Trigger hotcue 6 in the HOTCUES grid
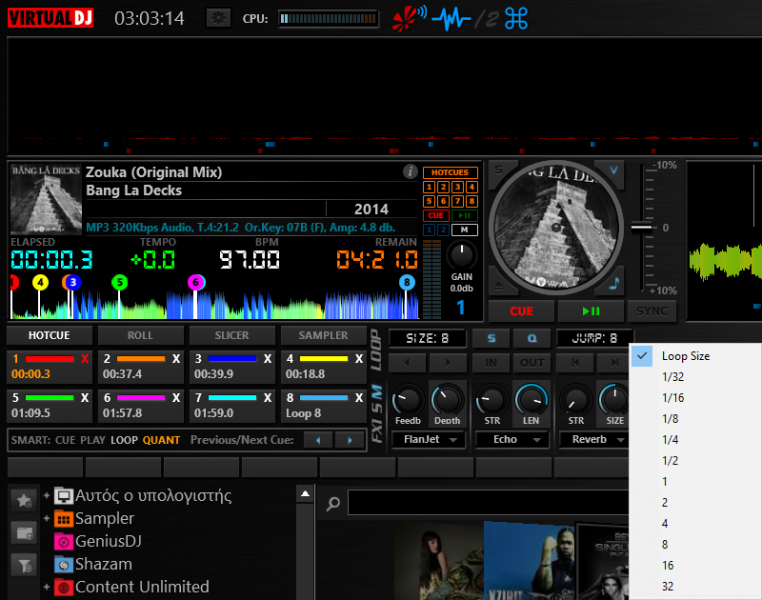 click(443, 201)
